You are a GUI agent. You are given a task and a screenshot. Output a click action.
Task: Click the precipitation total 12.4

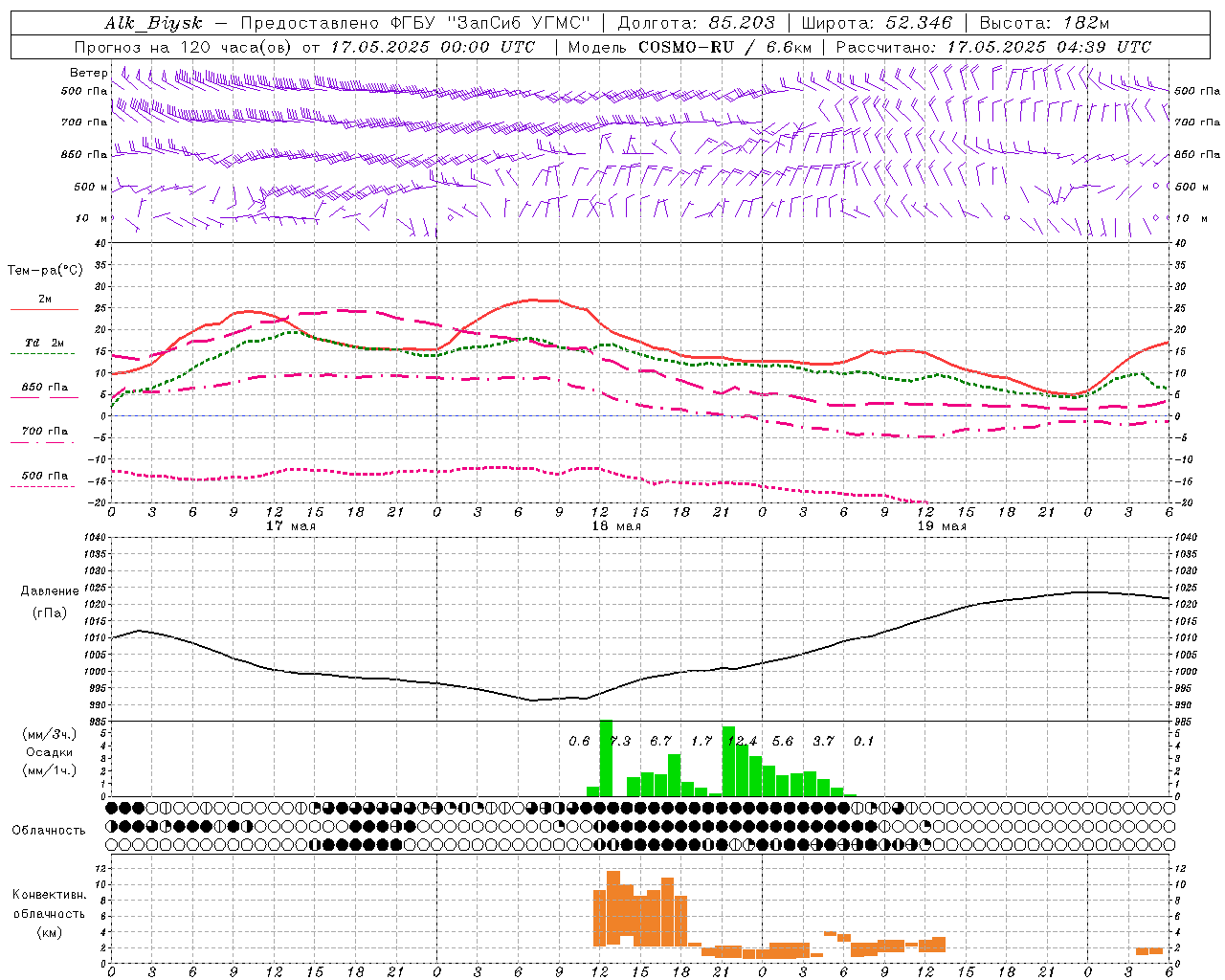[x=742, y=742]
